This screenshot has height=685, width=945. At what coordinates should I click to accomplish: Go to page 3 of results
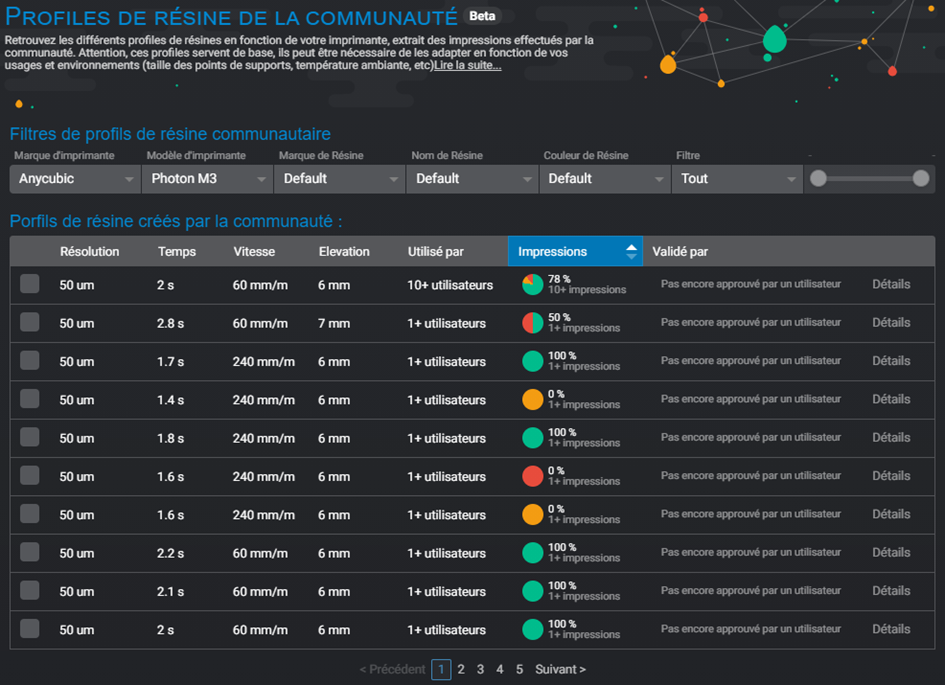pos(480,669)
